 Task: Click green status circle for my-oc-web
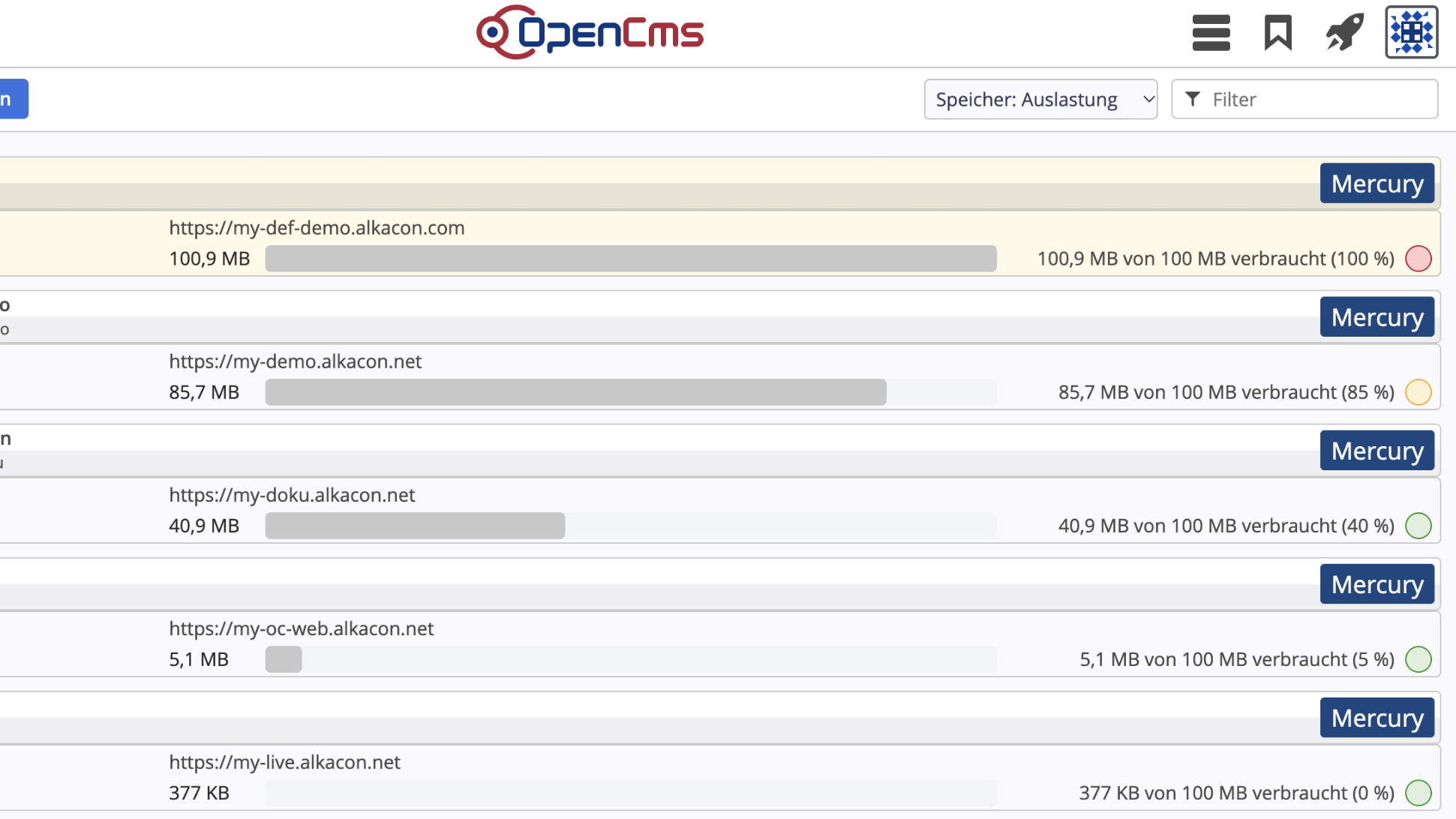click(1418, 659)
